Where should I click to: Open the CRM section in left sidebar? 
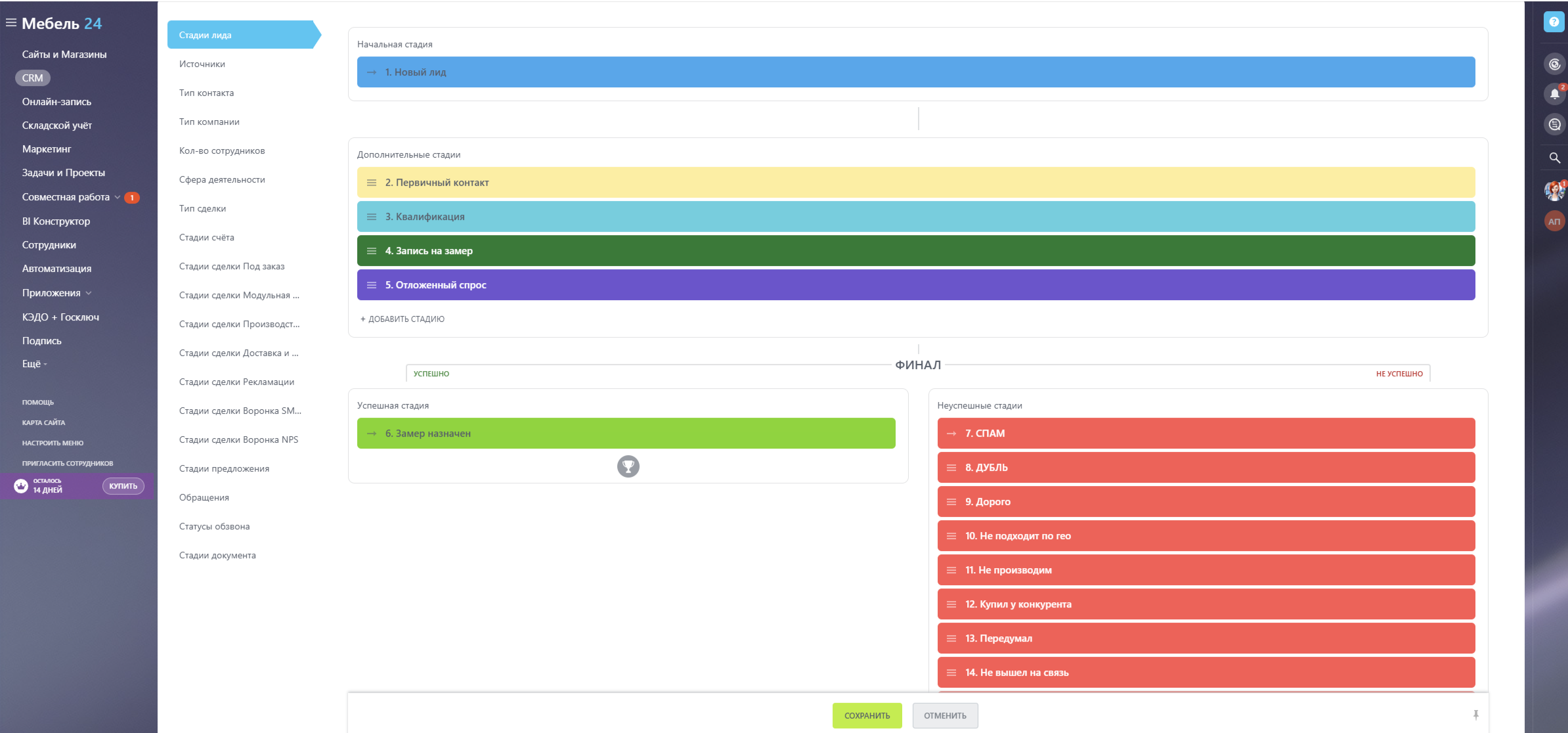pyautogui.click(x=32, y=78)
